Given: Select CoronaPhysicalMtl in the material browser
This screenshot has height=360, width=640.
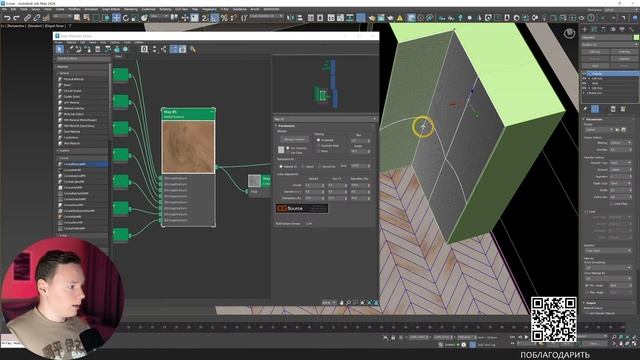Looking at the screenshot, I should [83, 164].
